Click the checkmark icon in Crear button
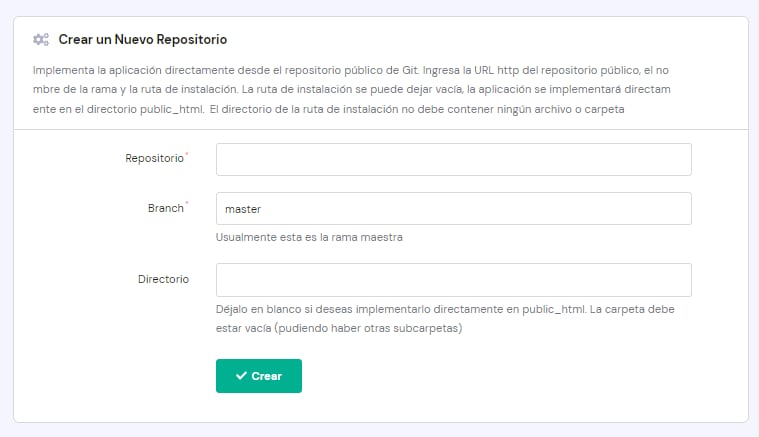Viewport: 759px width, 437px height. pyautogui.click(x=241, y=376)
